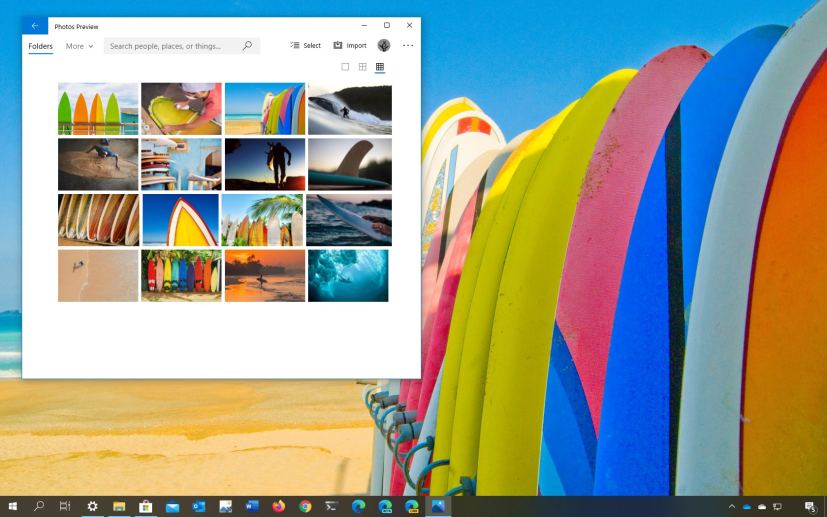Click the blue back arrow in Photos
This screenshot has height=517, width=827.
35,26
